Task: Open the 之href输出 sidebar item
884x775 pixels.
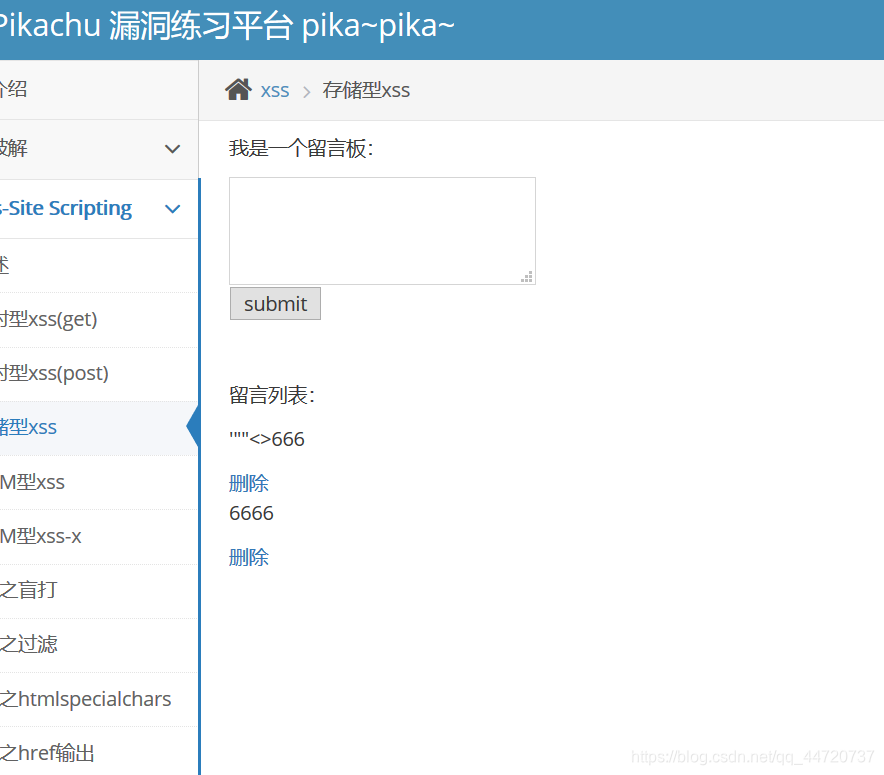Action: [x=47, y=753]
